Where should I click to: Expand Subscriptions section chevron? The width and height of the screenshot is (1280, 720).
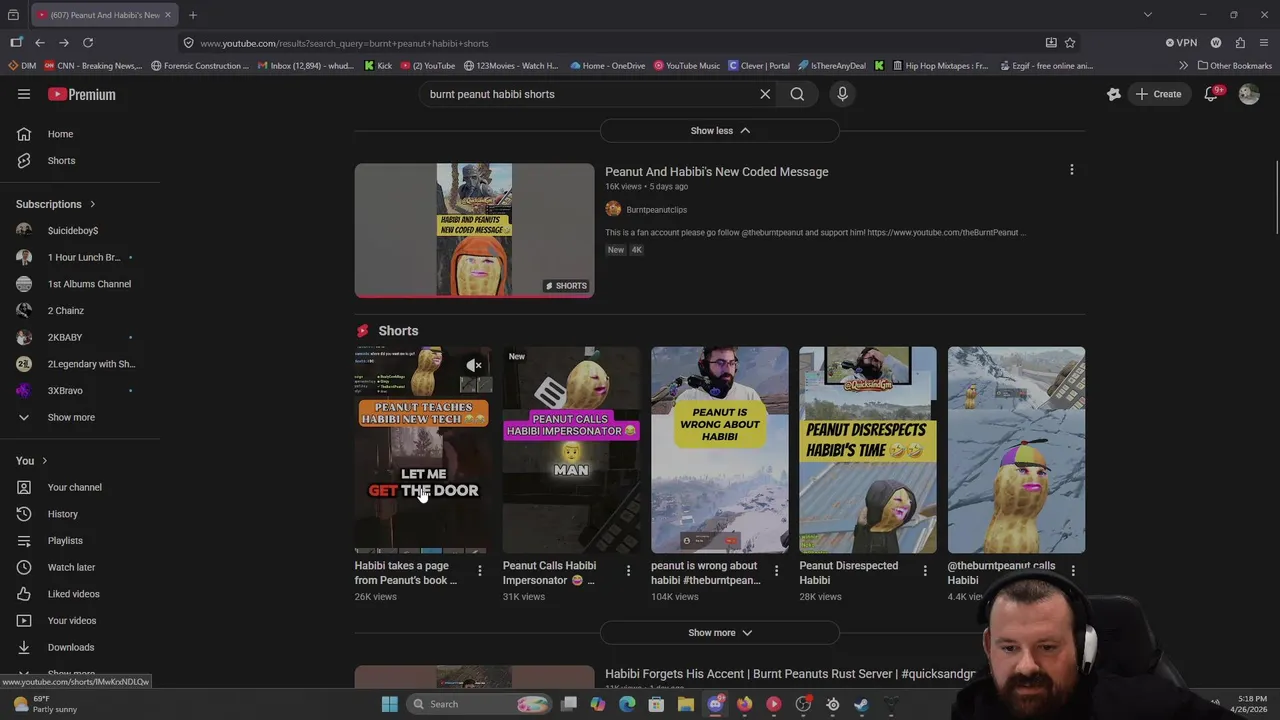[92, 204]
